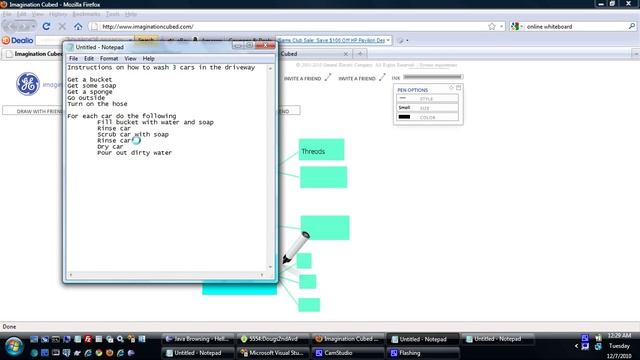The image size is (640, 360).
Task: Click second Invite a Friend link
Action: point(357,78)
